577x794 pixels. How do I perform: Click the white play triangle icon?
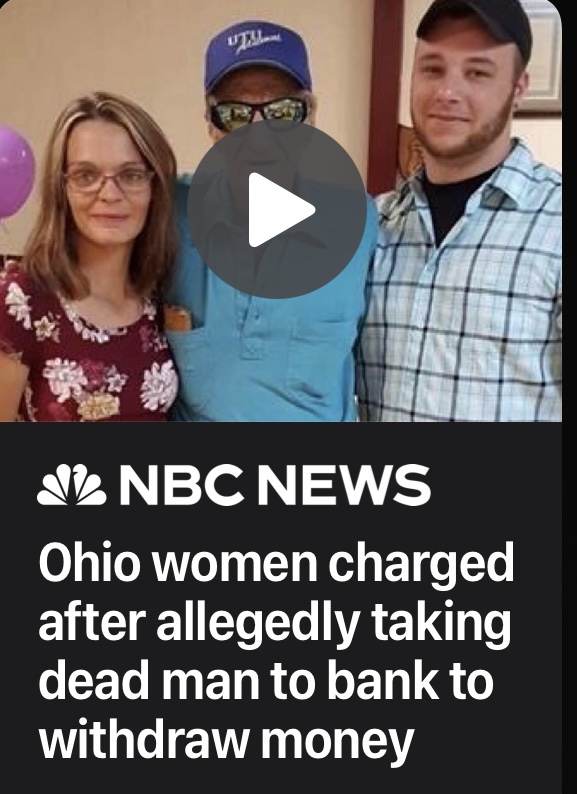(x=280, y=210)
